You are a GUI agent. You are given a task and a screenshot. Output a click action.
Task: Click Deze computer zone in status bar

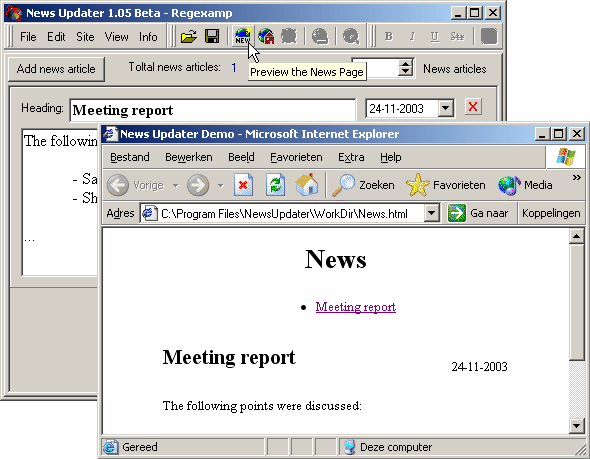396,447
